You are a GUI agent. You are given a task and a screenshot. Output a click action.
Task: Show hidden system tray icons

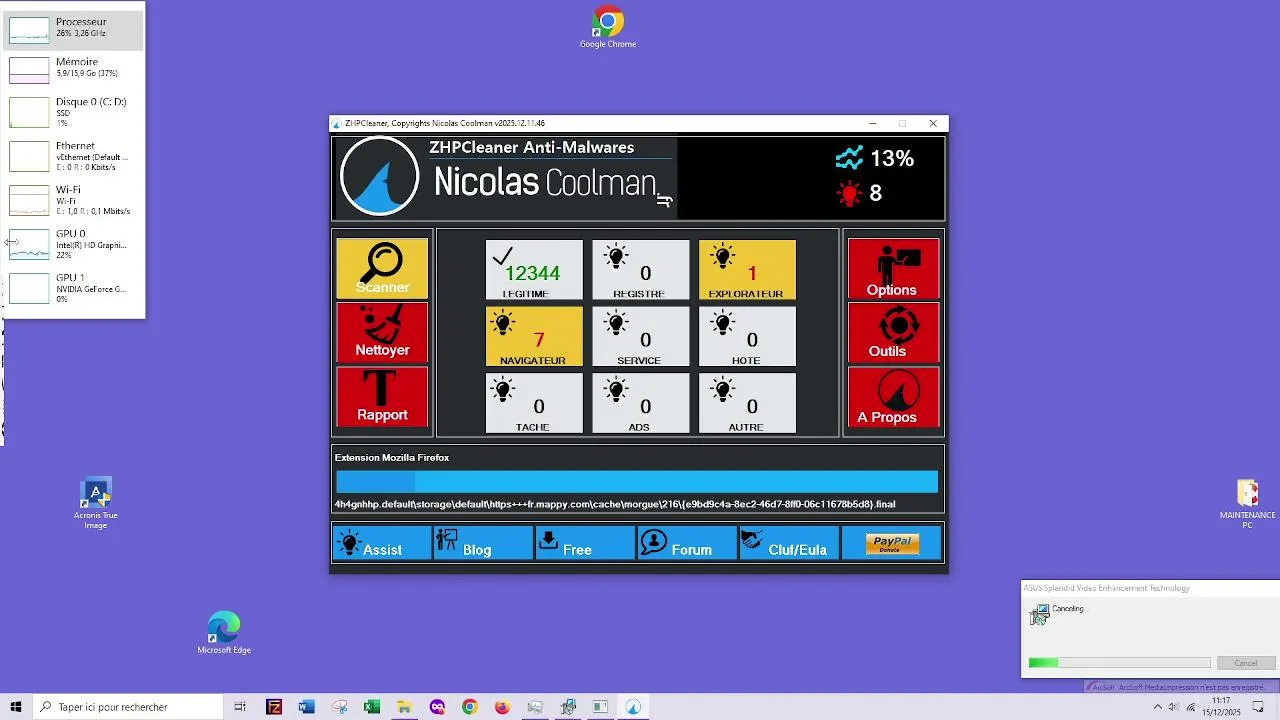[1158, 707]
